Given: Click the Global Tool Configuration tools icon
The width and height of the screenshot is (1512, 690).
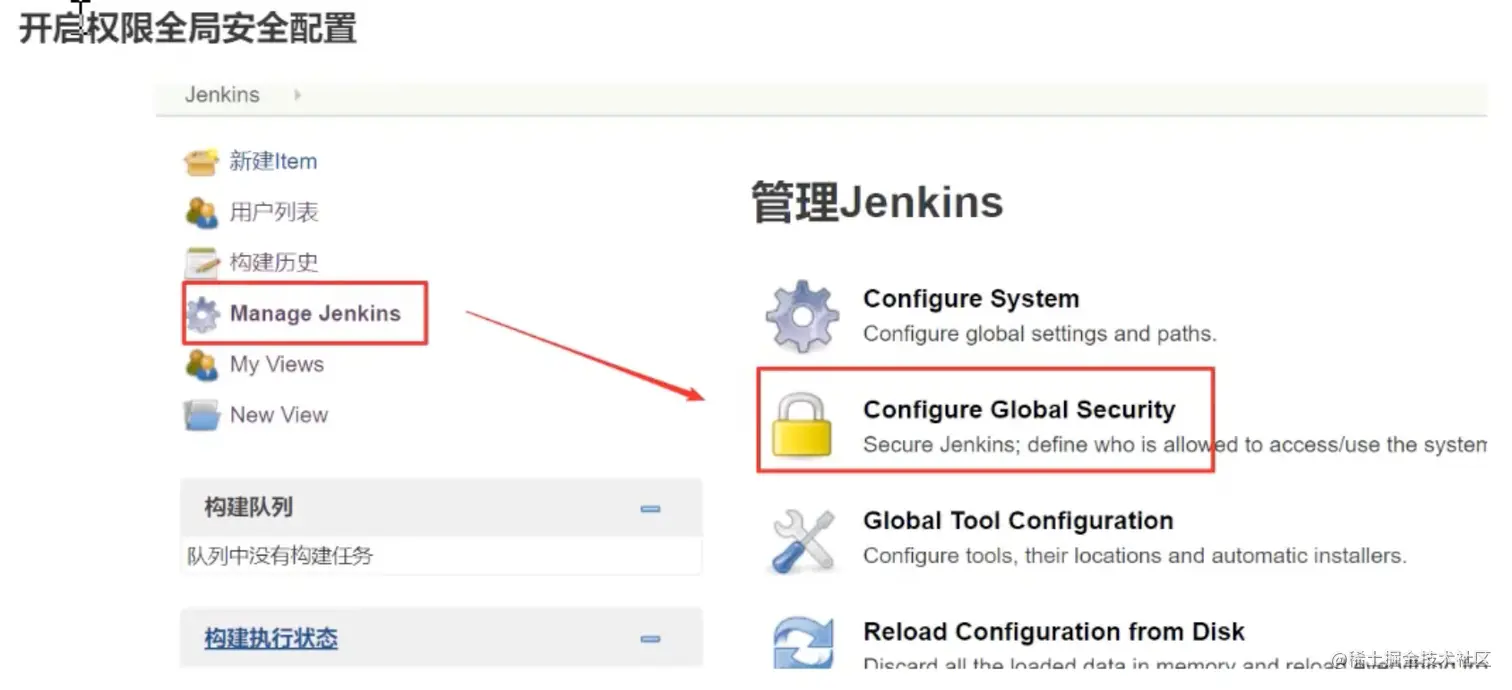Looking at the screenshot, I should pos(803,540).
